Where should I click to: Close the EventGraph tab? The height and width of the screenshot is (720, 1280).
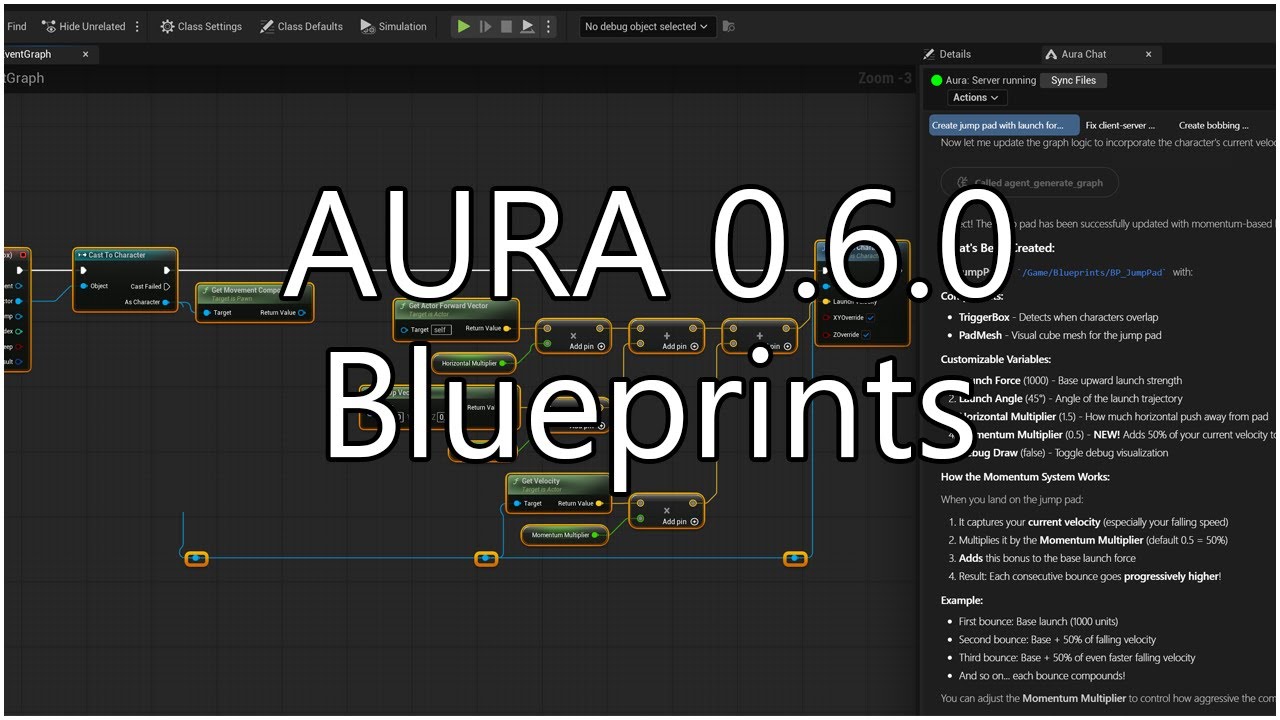(85, 54)
